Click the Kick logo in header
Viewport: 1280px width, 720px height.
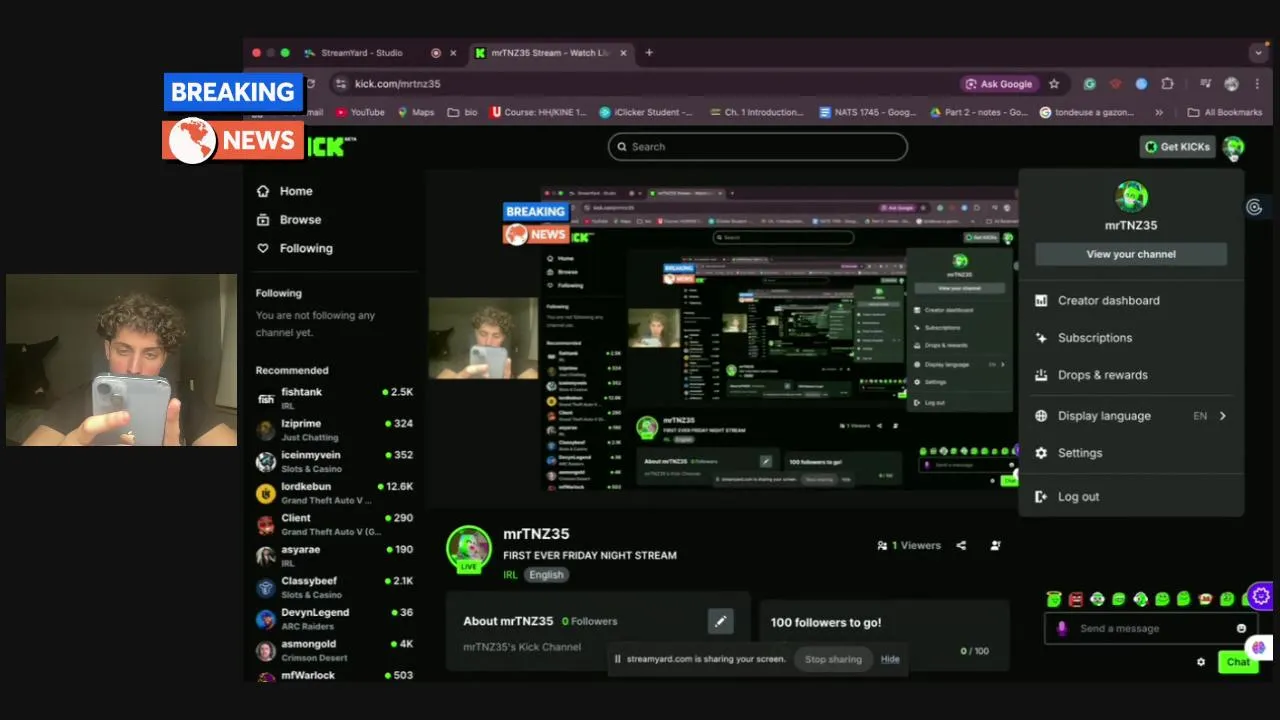326,147
